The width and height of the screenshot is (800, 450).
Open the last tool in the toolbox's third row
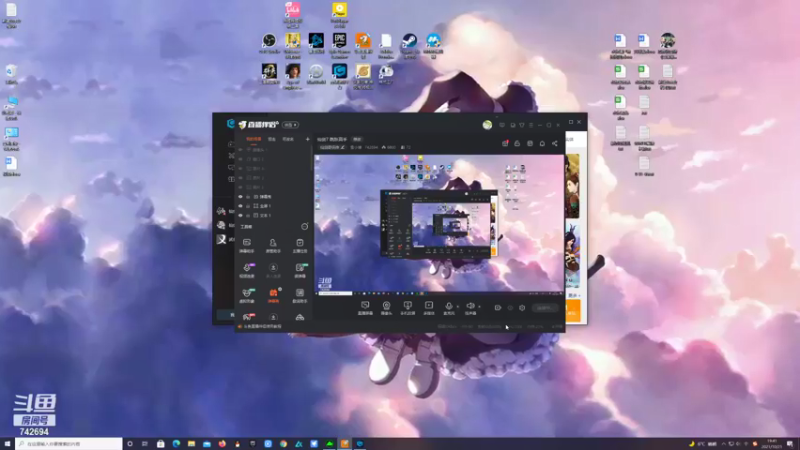tap(299, 295)
